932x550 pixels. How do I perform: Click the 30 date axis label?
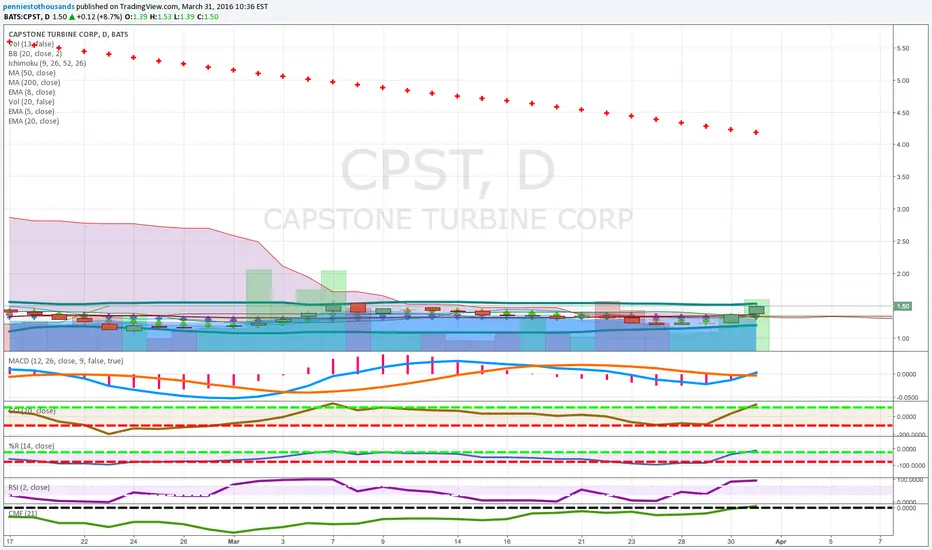click(x=731, y=542)
